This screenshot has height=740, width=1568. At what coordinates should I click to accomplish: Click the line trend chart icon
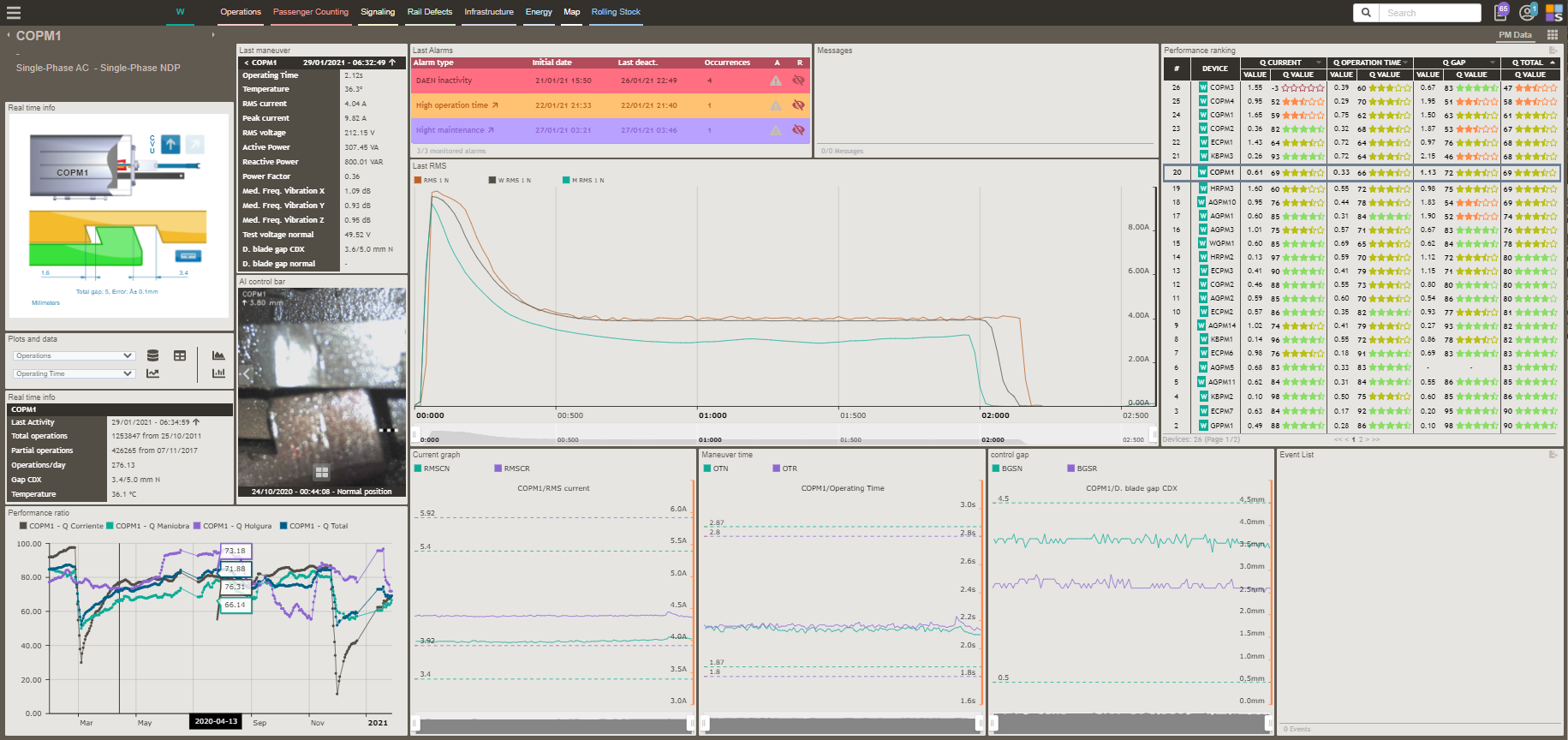point(152,373)
